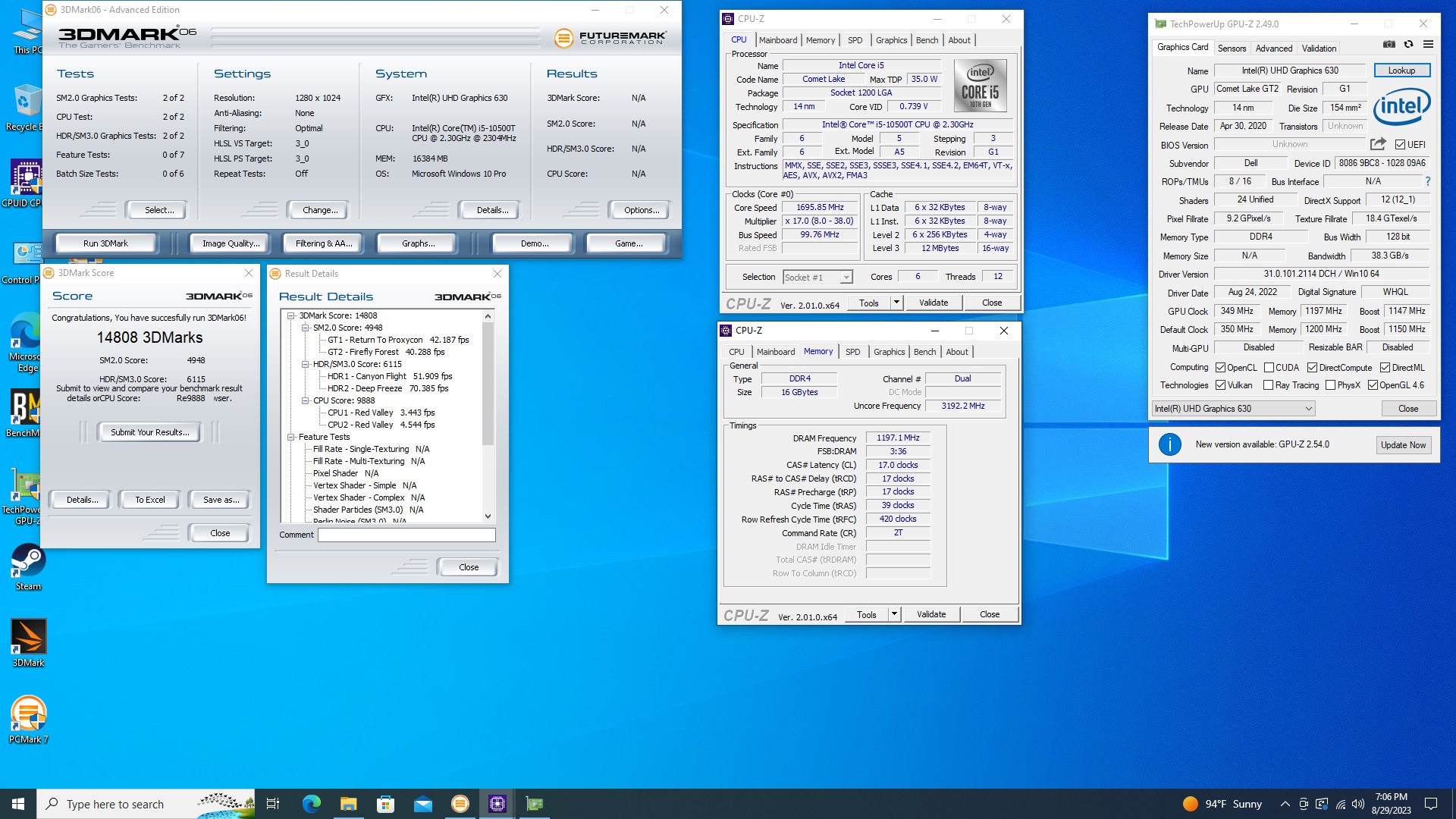This screenshot has height=819, width=1456.
Task: Click the BIOS export share icon
Action: point(1378,144)
